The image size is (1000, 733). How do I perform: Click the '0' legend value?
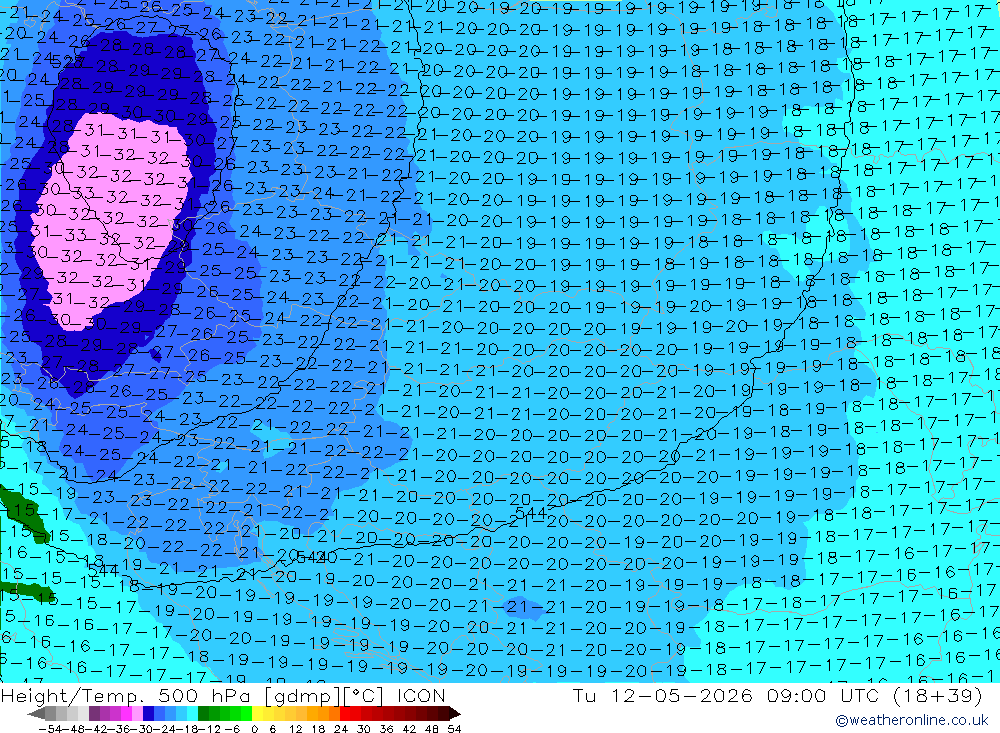[x=254, y=729]
